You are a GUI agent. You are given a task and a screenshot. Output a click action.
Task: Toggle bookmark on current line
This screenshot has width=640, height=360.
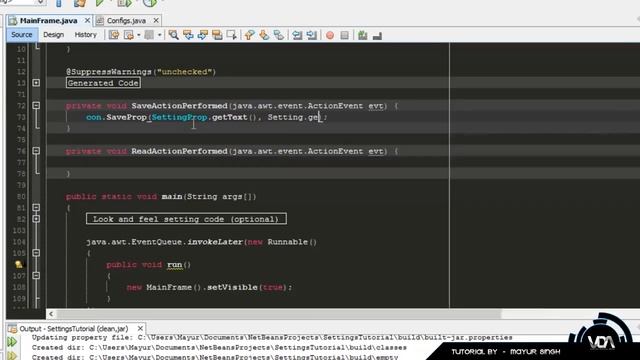coord(279,35)
